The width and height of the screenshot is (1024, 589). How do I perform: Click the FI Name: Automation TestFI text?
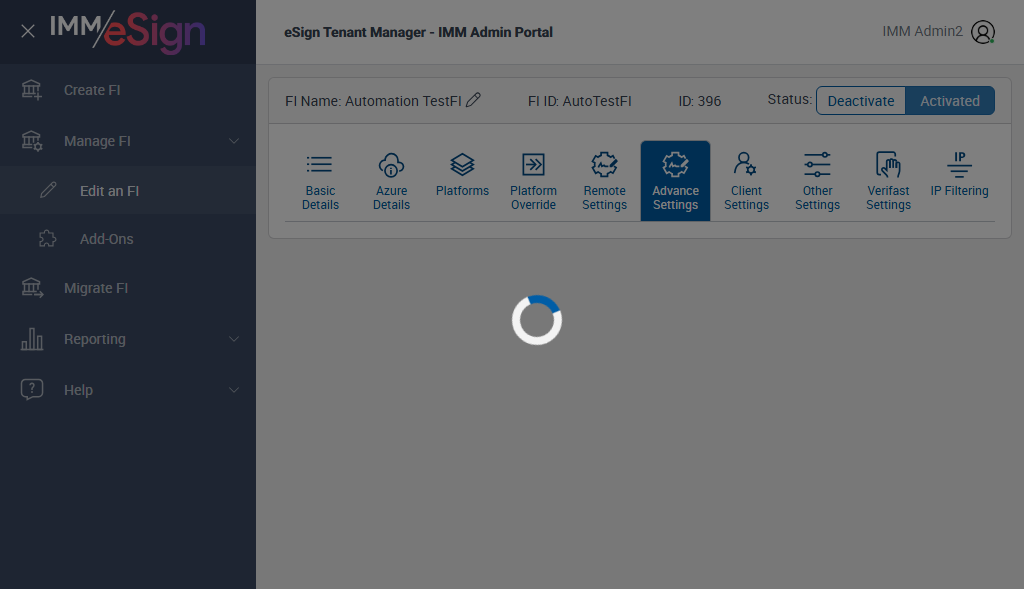[x=373, y=101]
